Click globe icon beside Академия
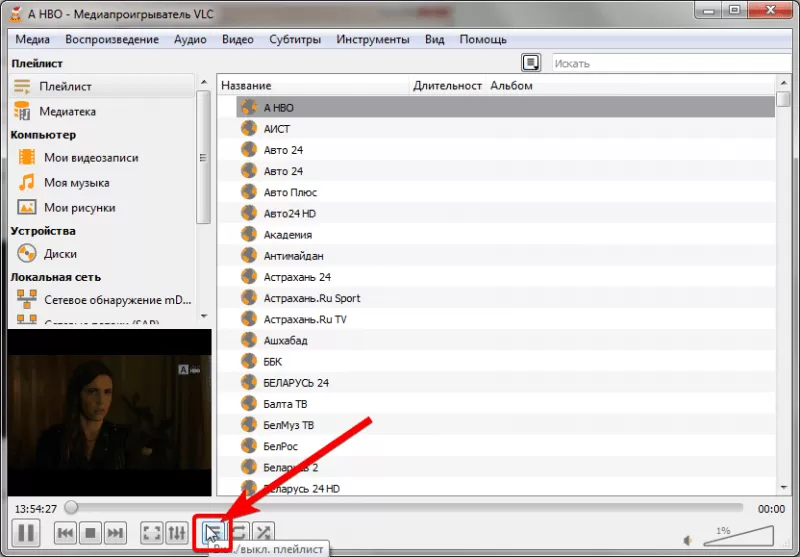This screenshot has width=800, height=557. click(x=249, y=234)
